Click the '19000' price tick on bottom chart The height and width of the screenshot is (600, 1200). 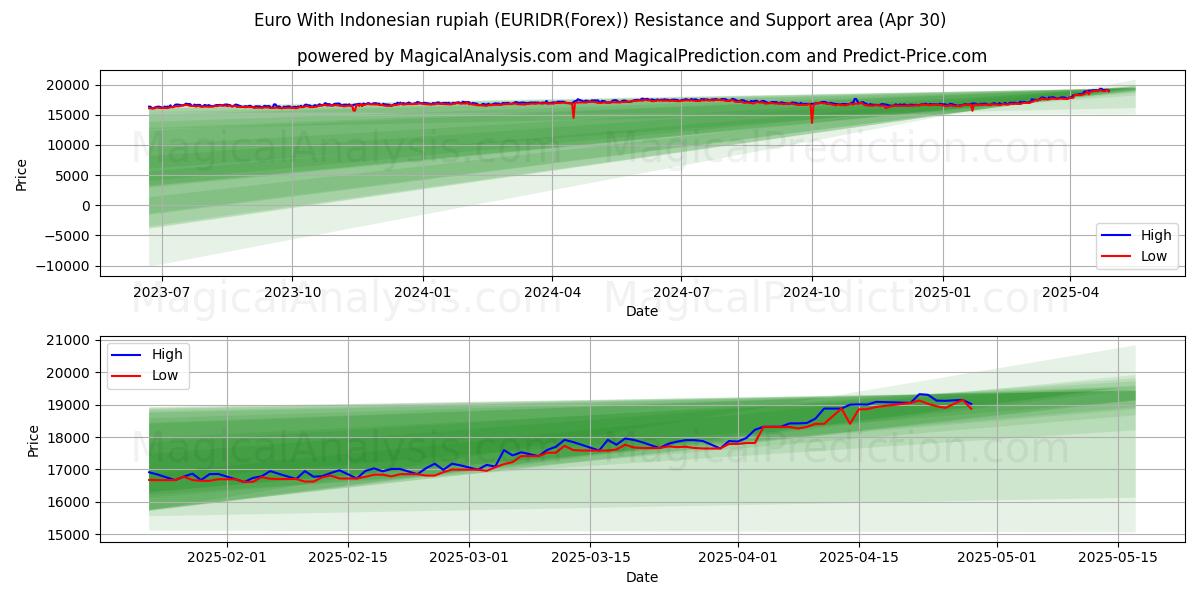pos(71,405)
